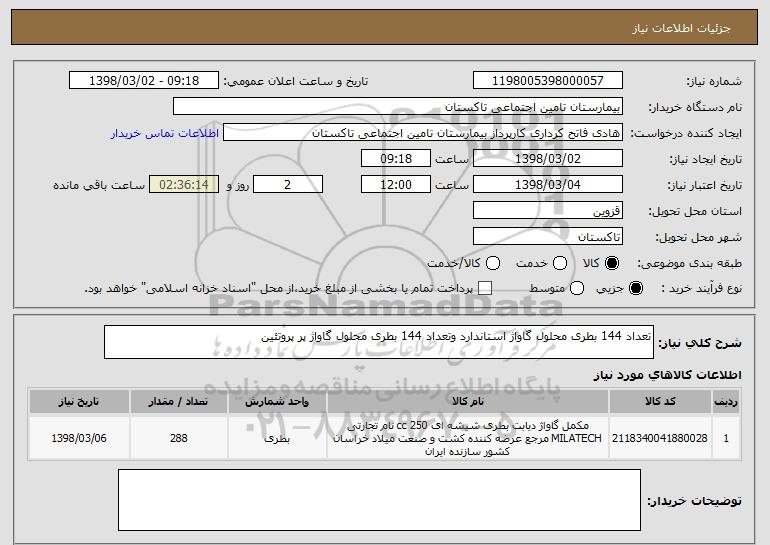
Task: Click the buyer notes text area
Action: tap(379, 500)
